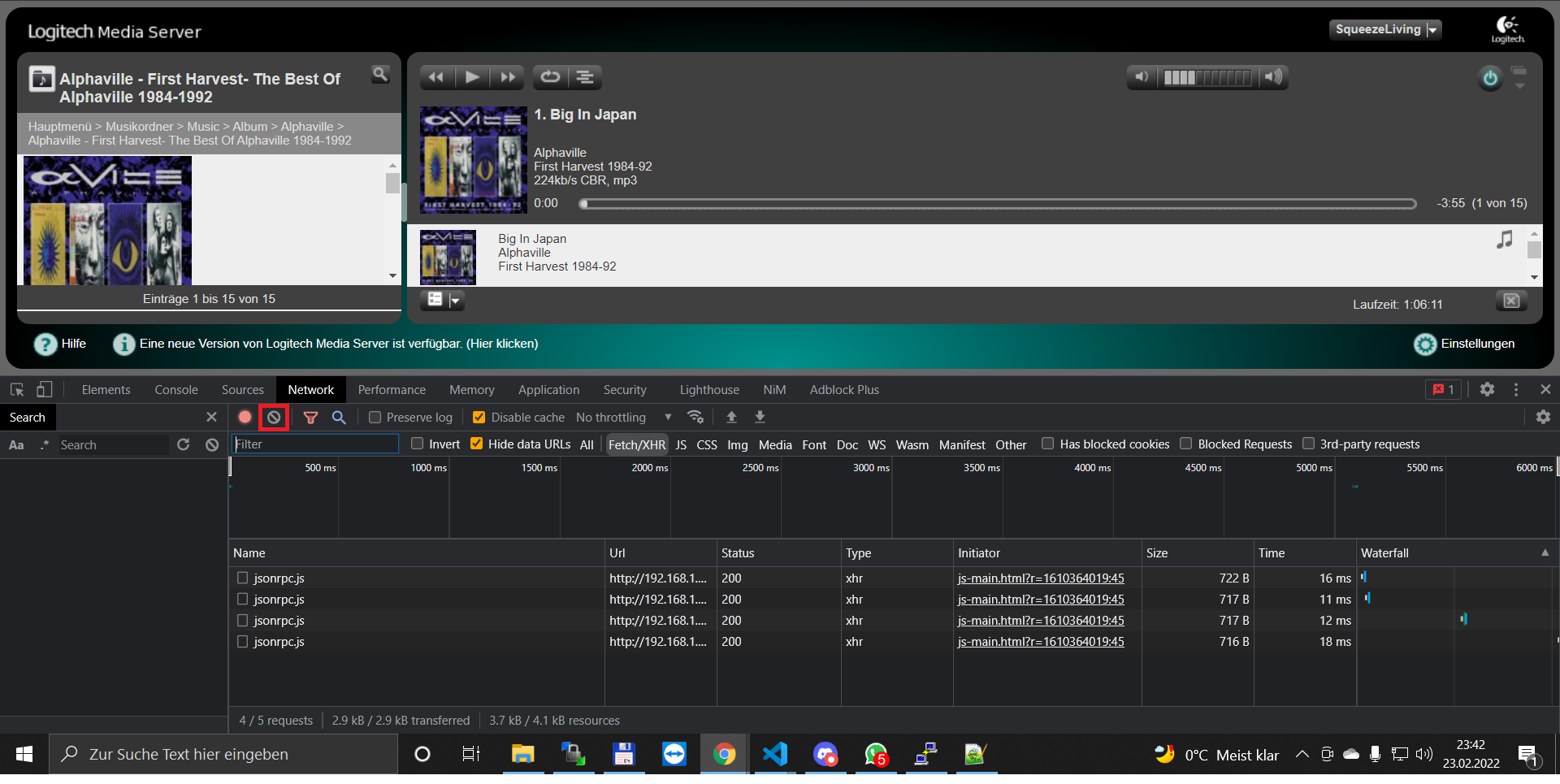
Task: Open Einstellungen settings
Action: (x=1464, y=344)
